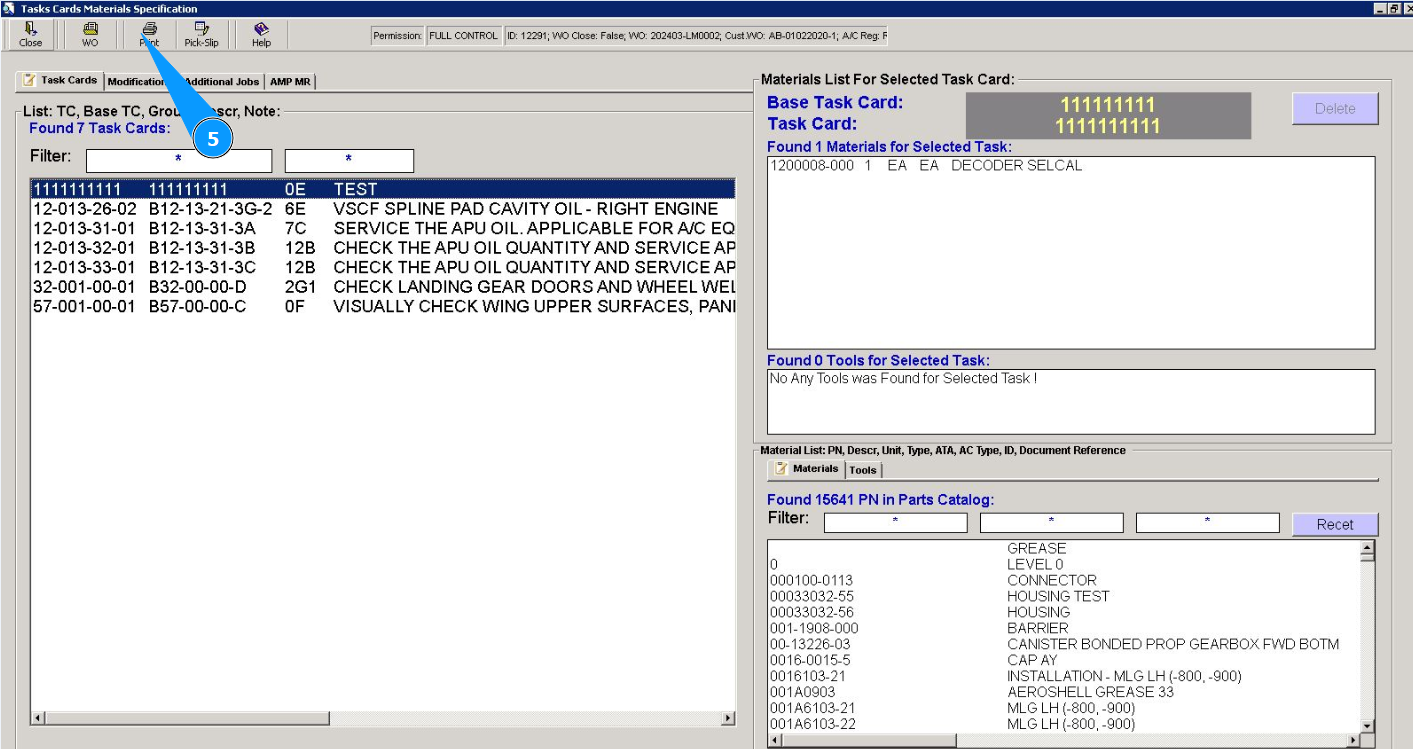
Task: Select part 00-13226-03 CANISTER BONDED PROP GEARBOX
Action: [x=1064, y=644]
